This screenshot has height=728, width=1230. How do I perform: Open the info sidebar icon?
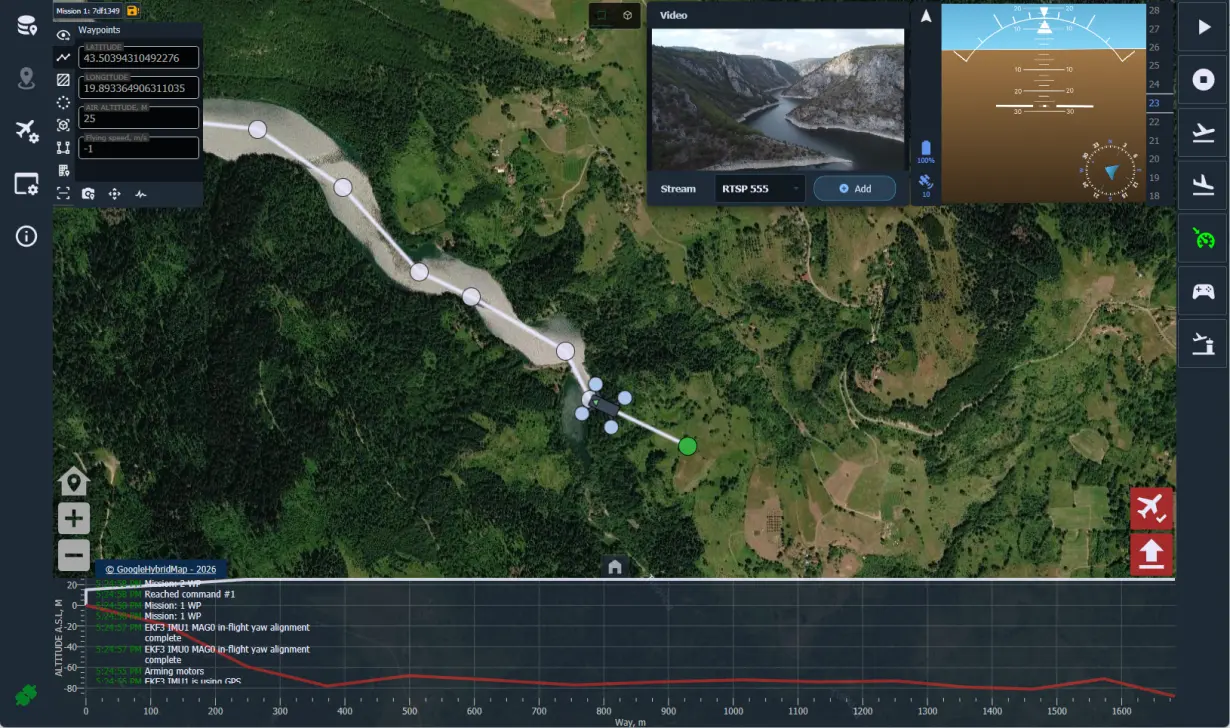point(26,236)
